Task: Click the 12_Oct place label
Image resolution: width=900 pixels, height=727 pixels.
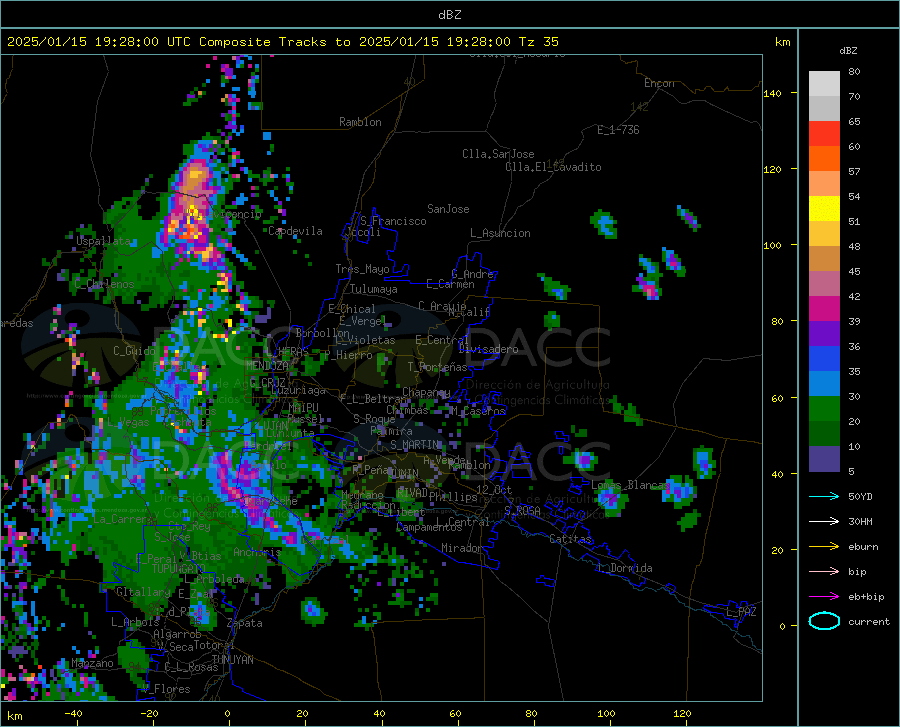Action: [x=494, y=490]
